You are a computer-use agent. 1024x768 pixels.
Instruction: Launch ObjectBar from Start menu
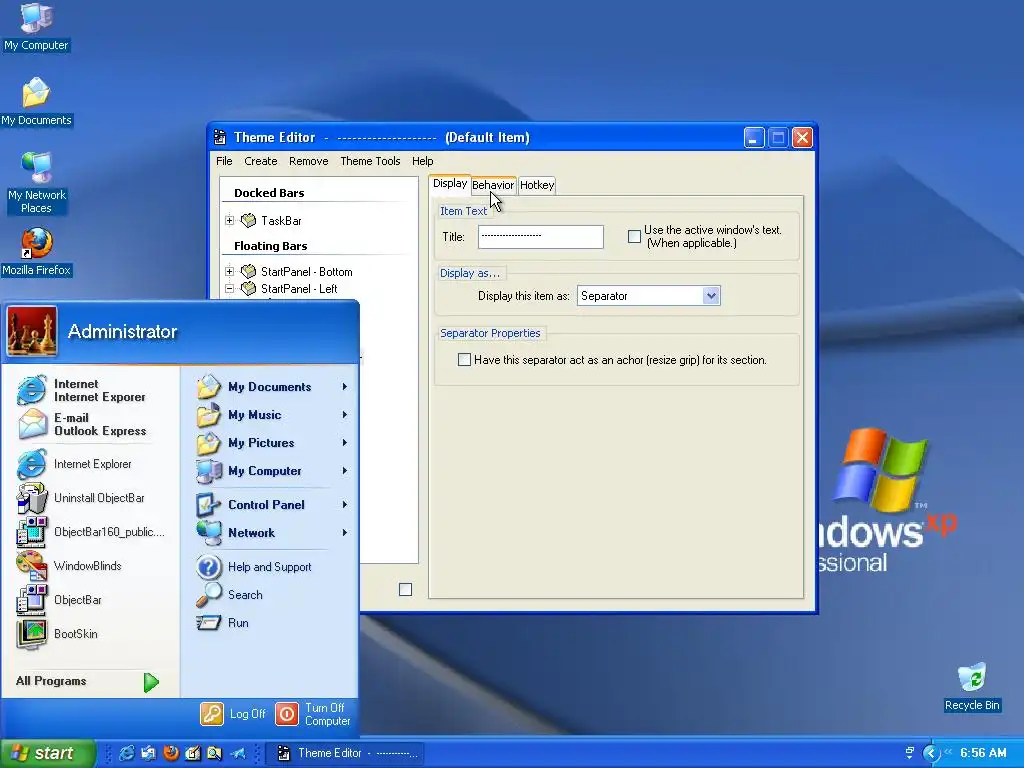click(x=60, y=600)
